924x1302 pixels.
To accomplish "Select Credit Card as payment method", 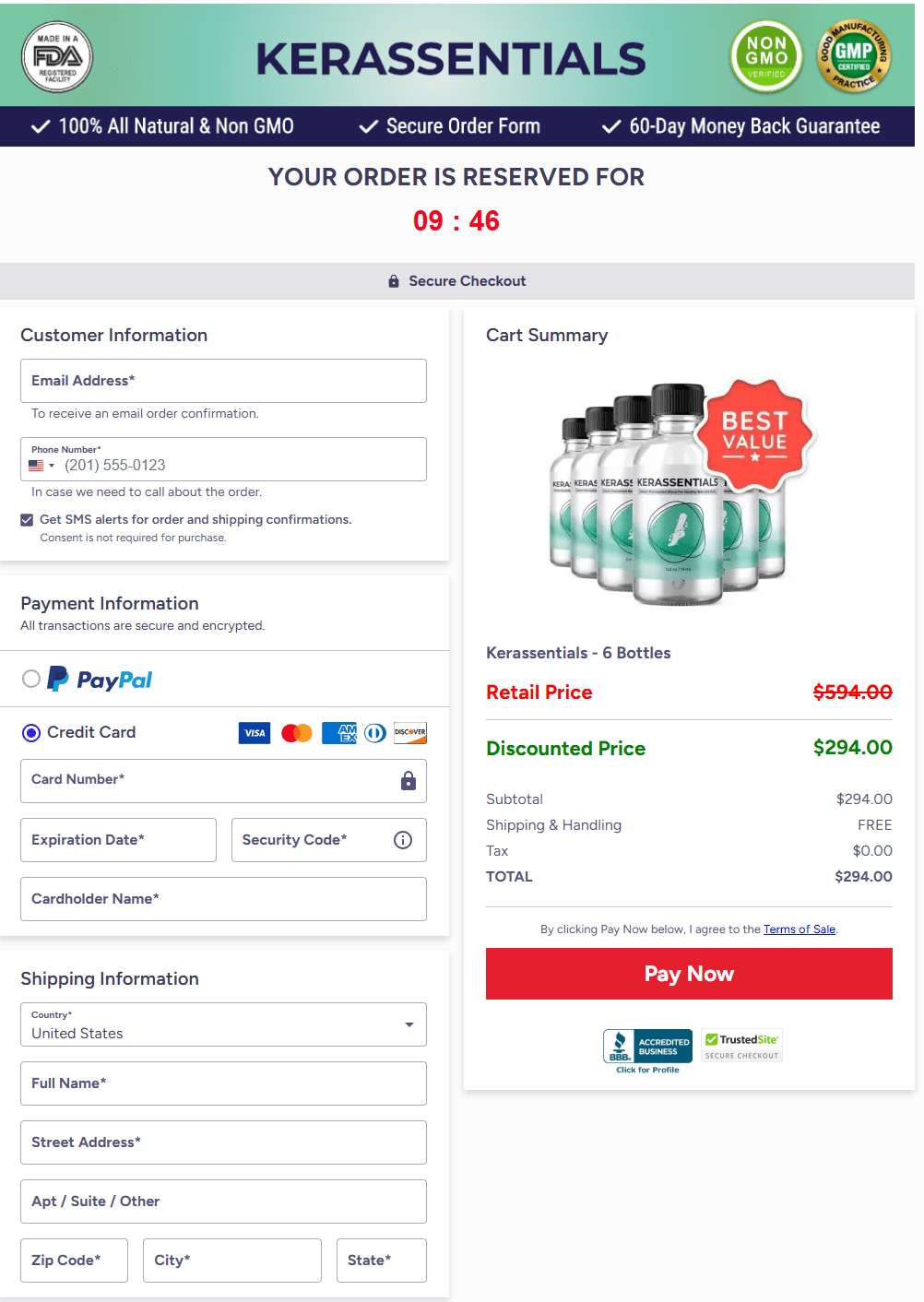I will (x=30, y=732).
